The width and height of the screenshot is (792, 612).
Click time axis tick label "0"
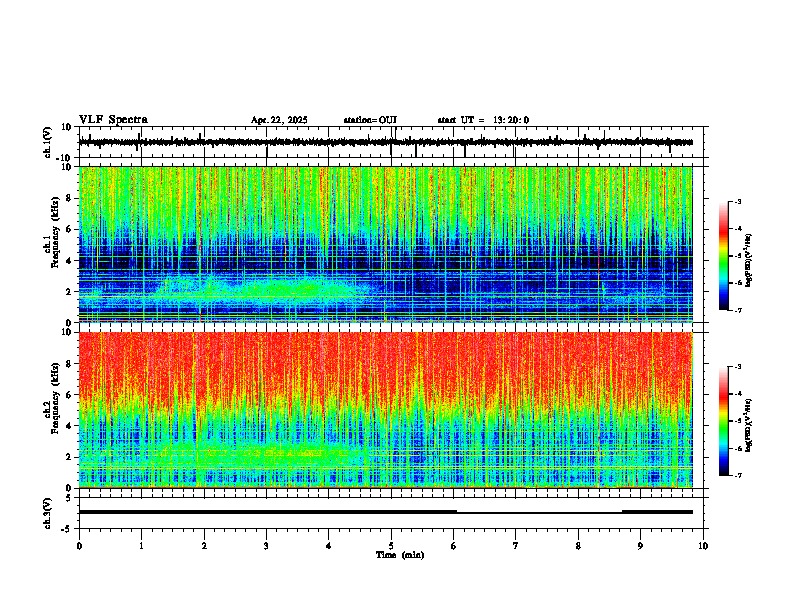(x=79, y=546)
